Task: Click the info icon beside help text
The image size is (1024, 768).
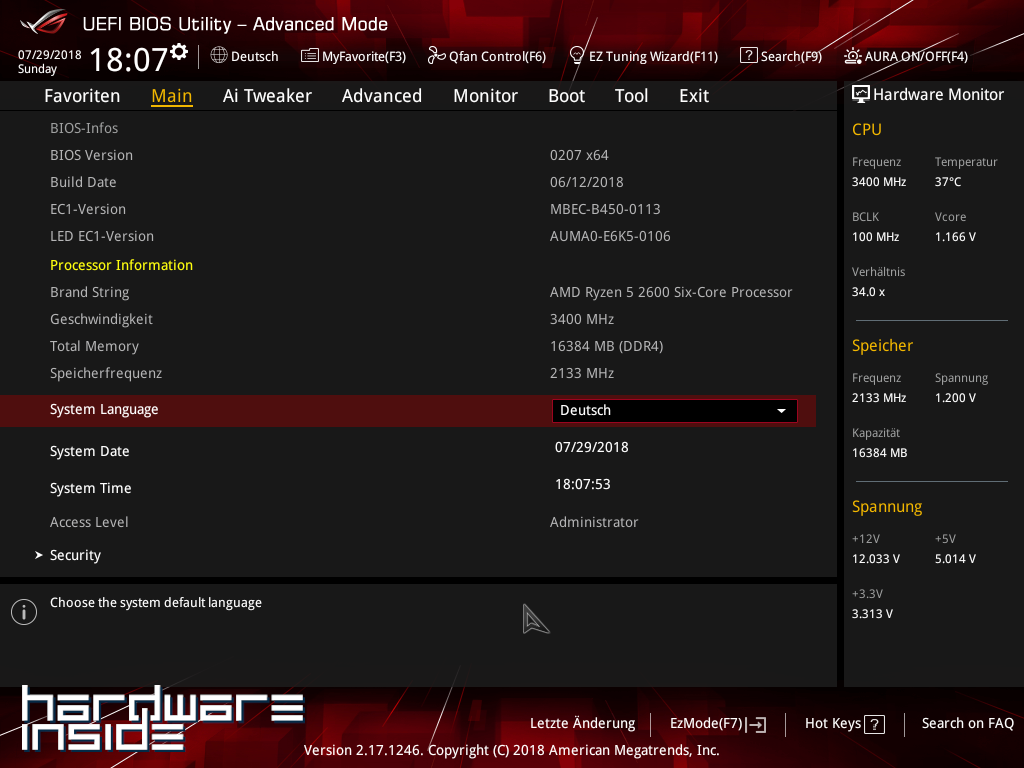Action: pos(24,612)
